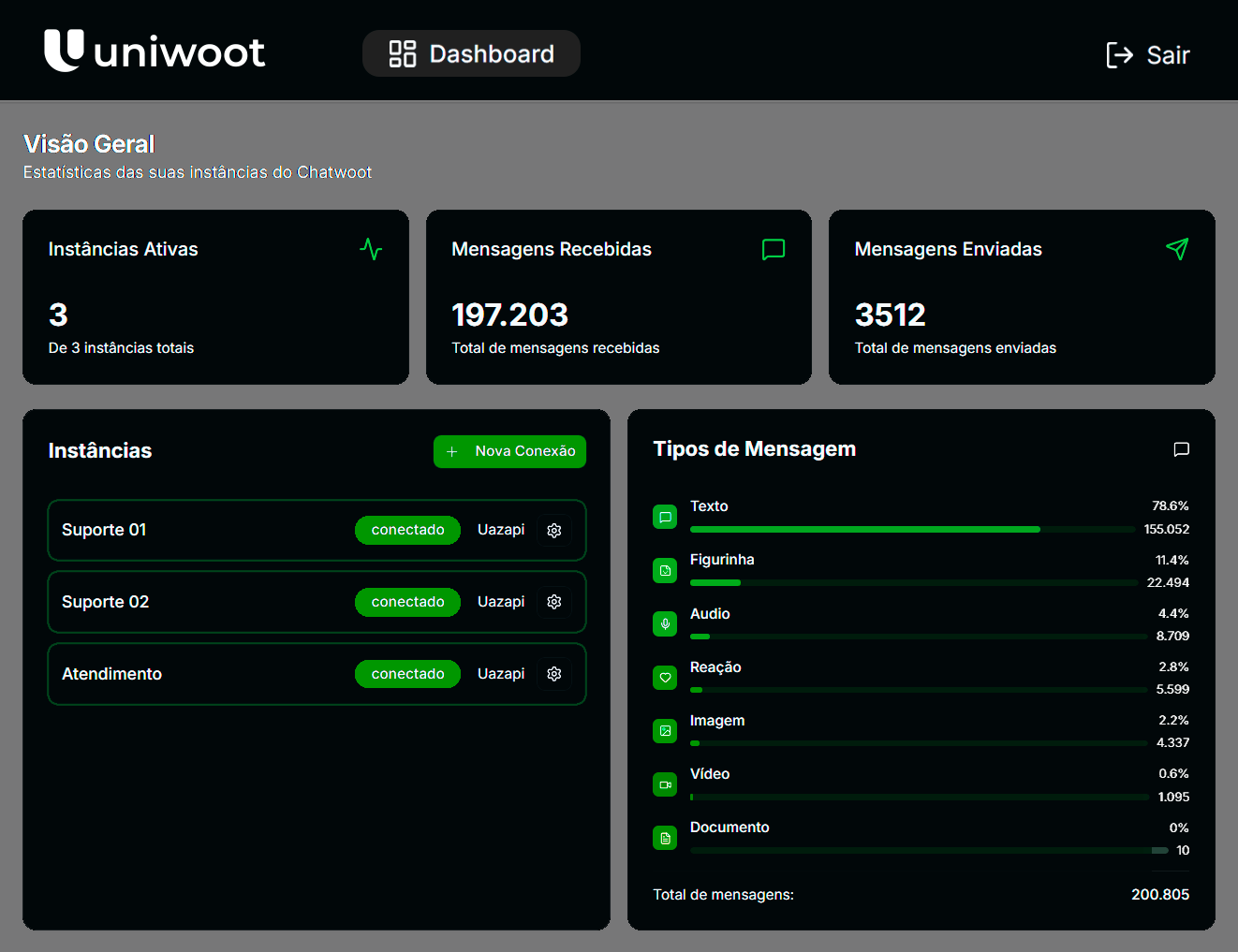Click the chat bubble icon on Mensagens Recebidas card
The width and height of the screenshot is (1238, 952).
click(773, 249)
